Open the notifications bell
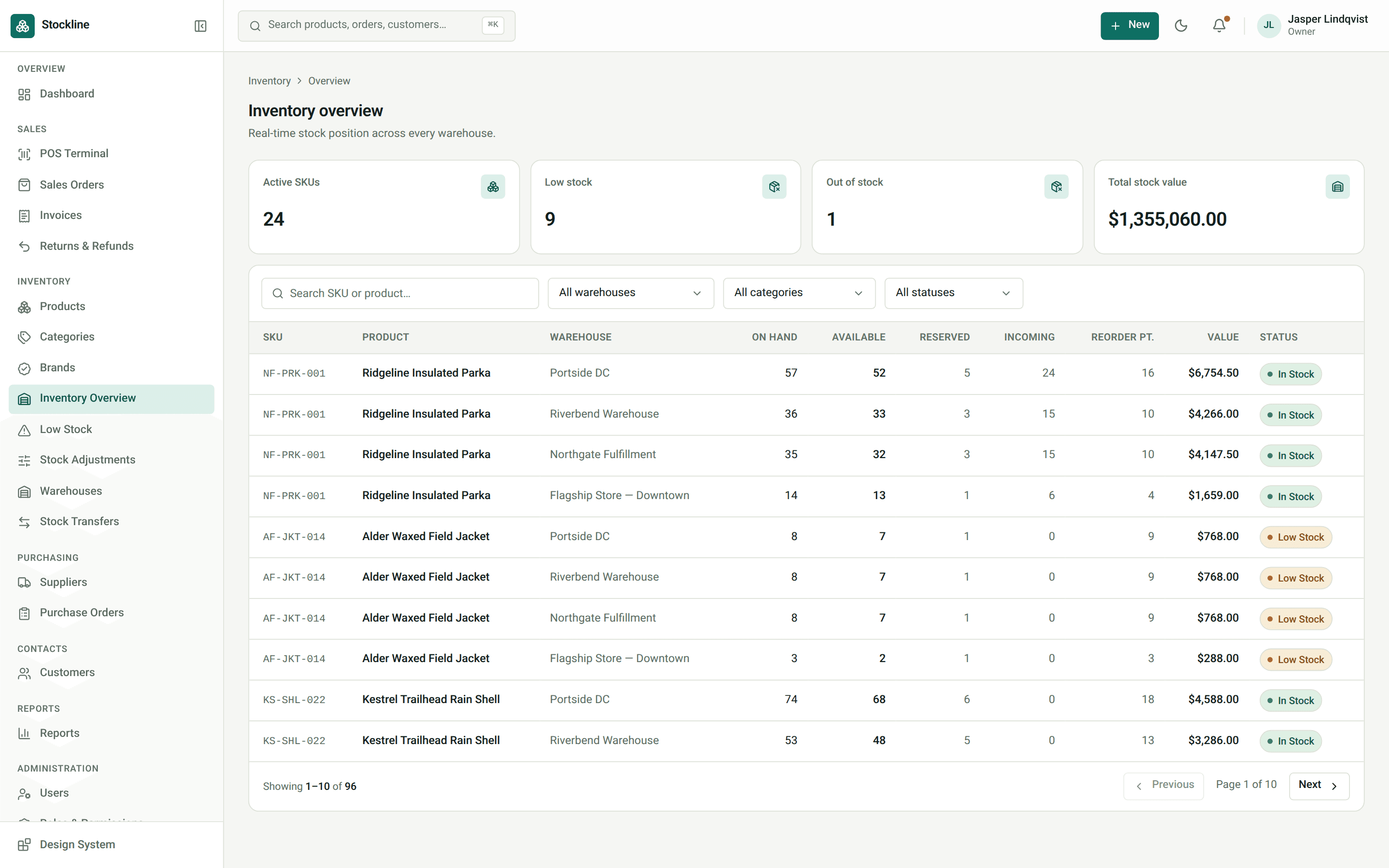 1219,25
